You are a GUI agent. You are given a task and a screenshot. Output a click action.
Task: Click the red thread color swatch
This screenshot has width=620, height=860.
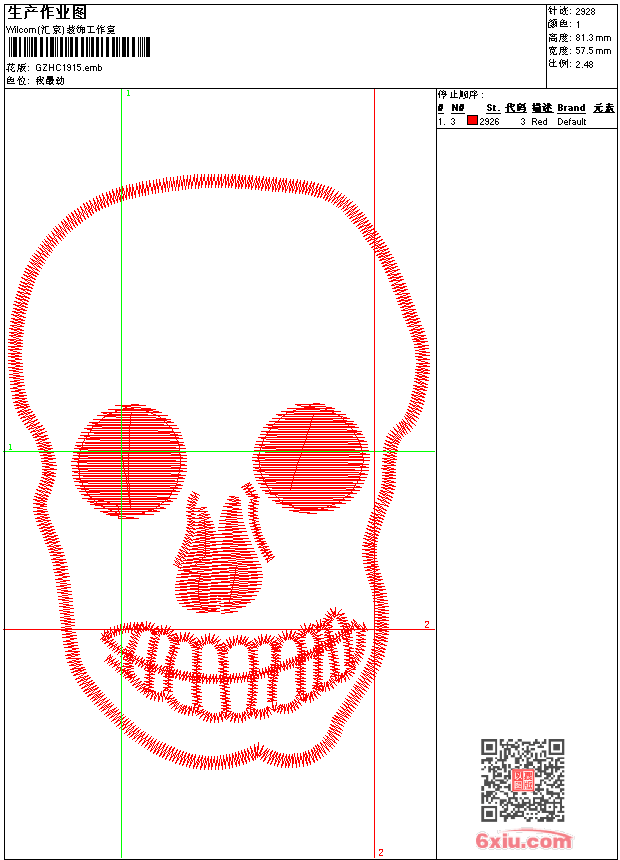pos(472,121)
